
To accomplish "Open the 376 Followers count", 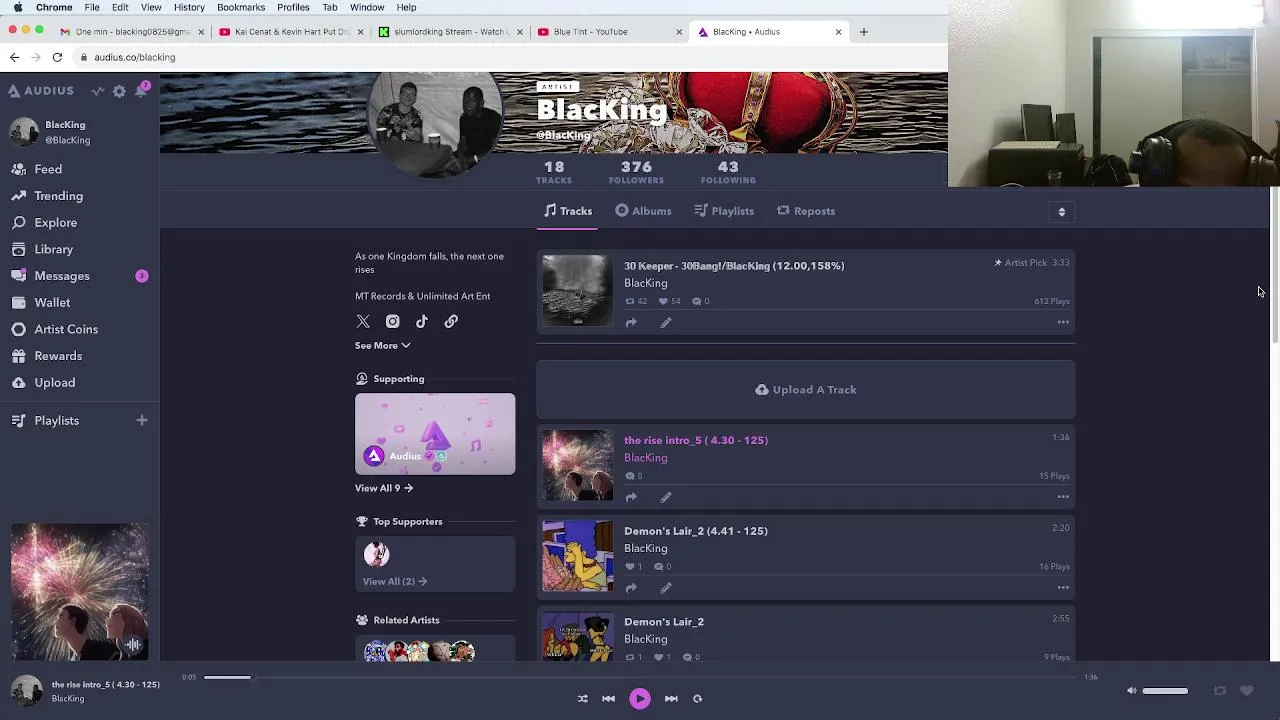I will [636, 172].
